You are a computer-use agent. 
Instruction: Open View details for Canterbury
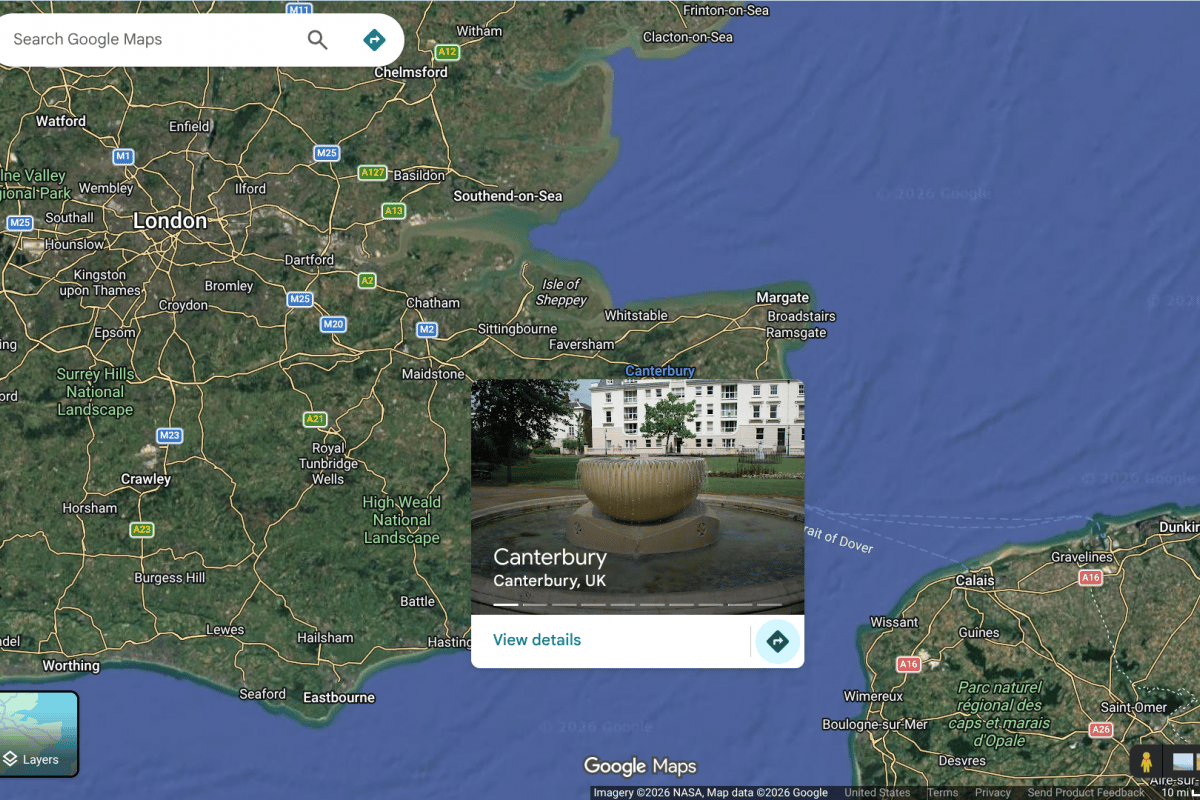[537, 640]
